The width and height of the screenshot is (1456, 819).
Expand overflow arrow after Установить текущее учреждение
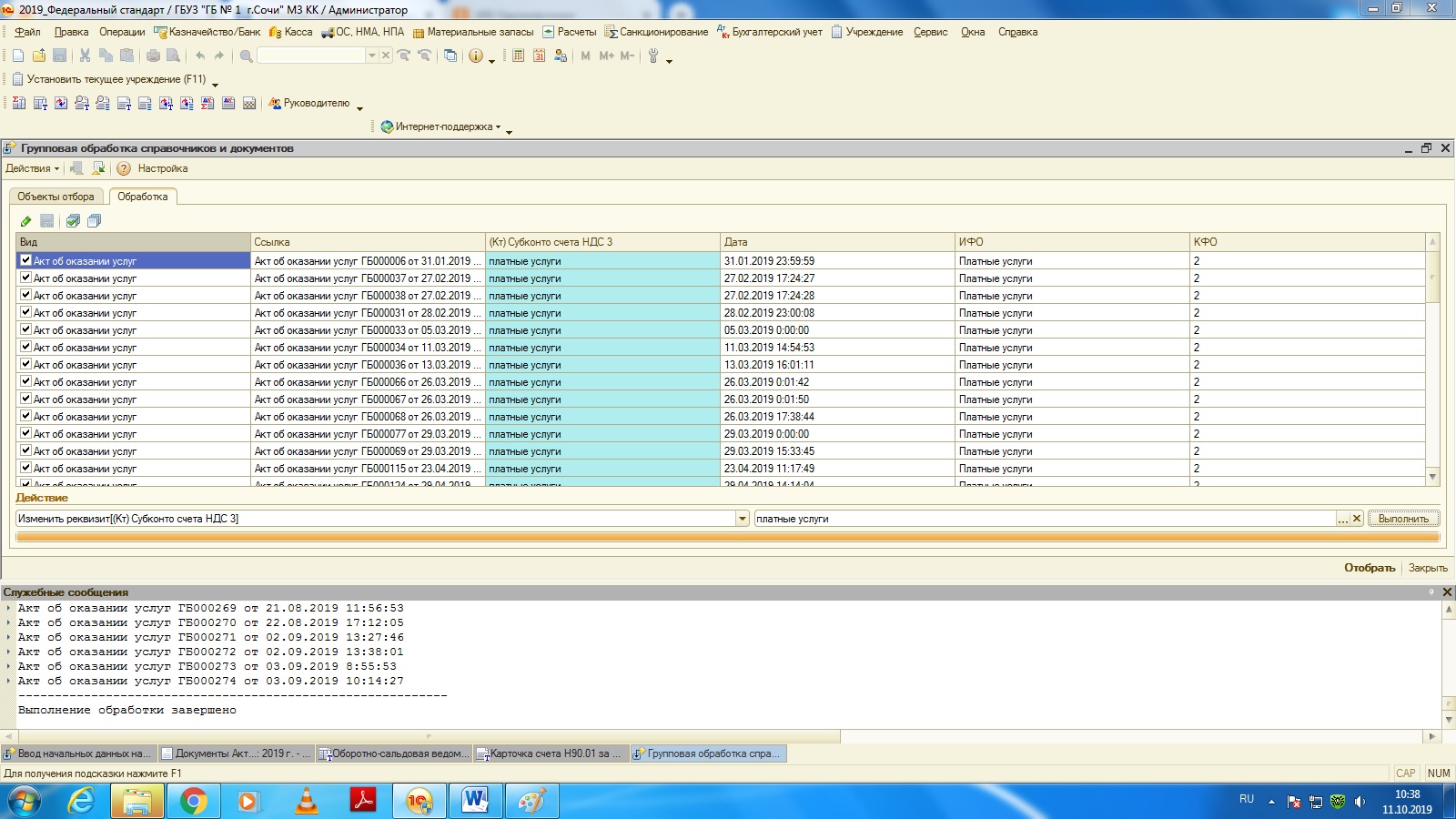(215, 85)
